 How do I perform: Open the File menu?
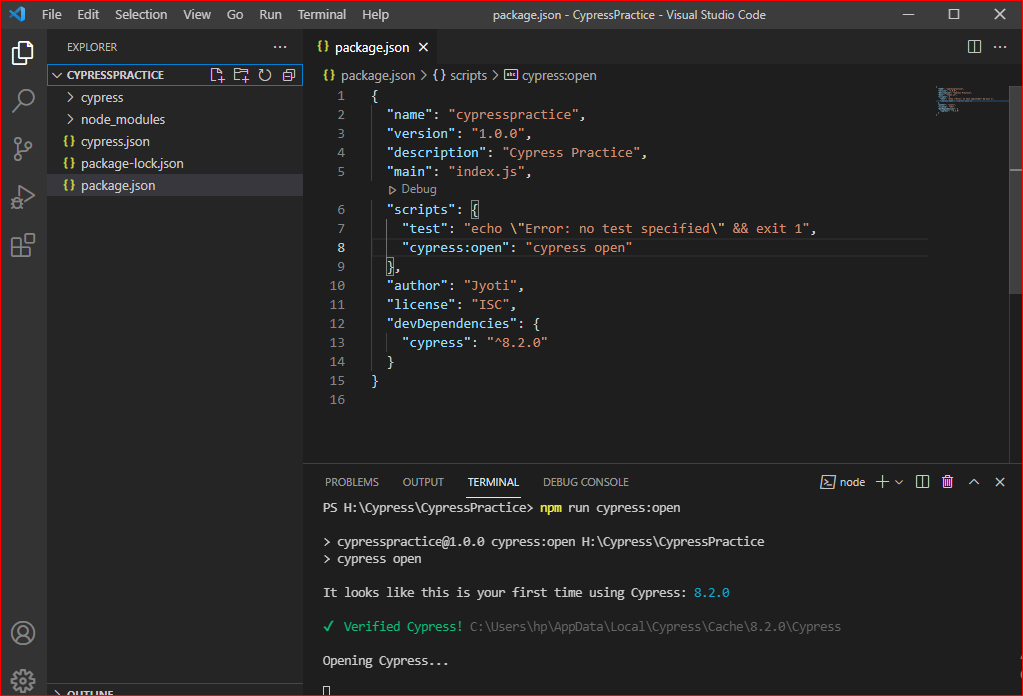pyautogui.click(x=52, y=14)
